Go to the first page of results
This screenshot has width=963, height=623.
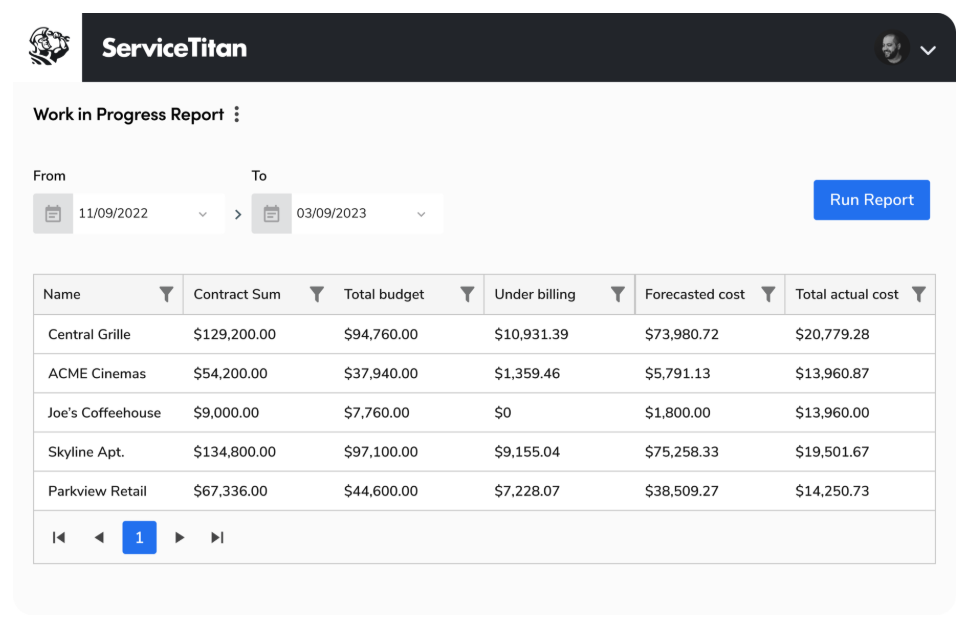coord(59,538)
